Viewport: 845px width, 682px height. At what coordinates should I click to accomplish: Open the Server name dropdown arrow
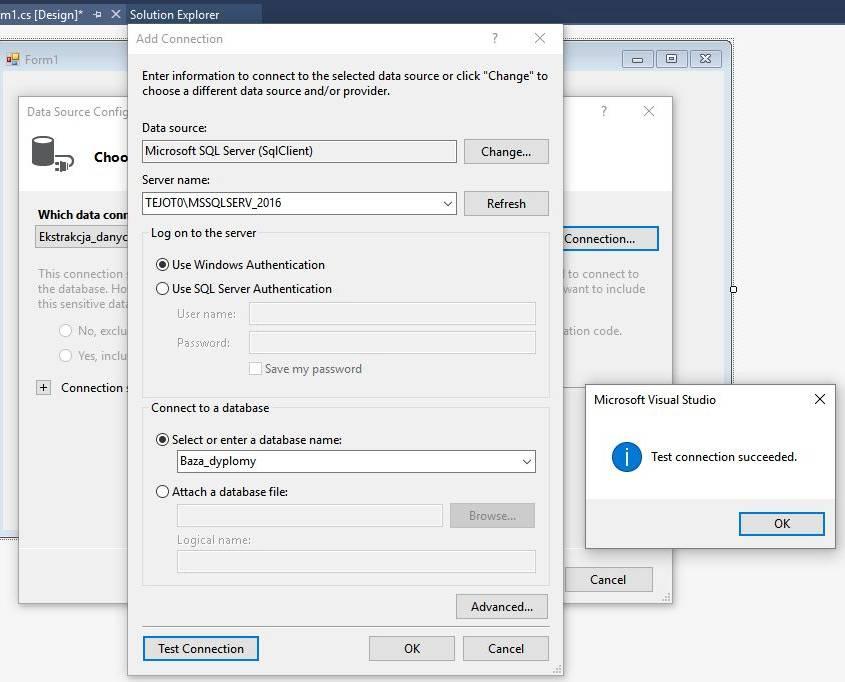coord(447,204)
